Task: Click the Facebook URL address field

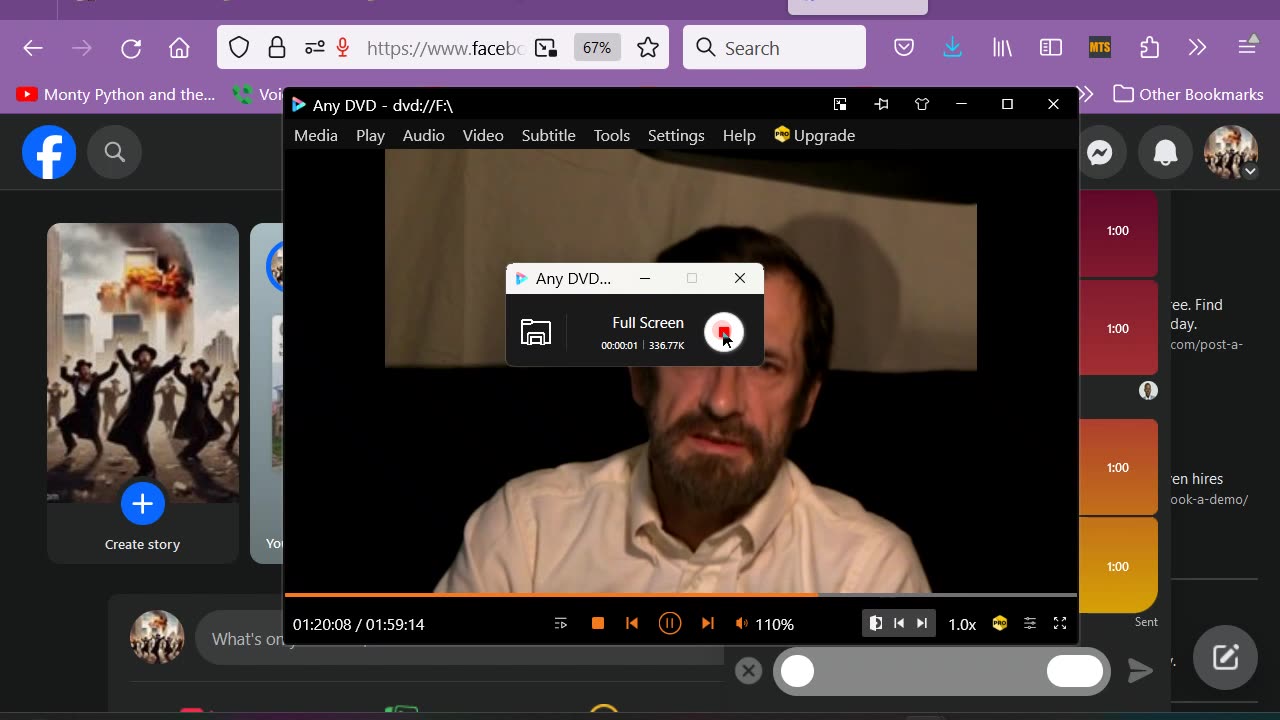Action: coord(445,48)
